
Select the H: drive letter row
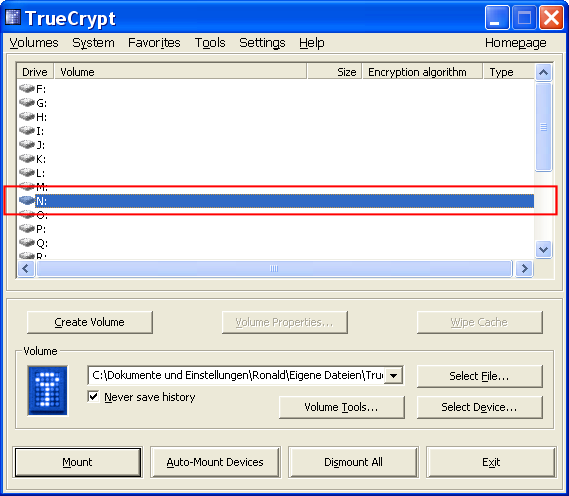pyautogui.click(x=276, y=117)
